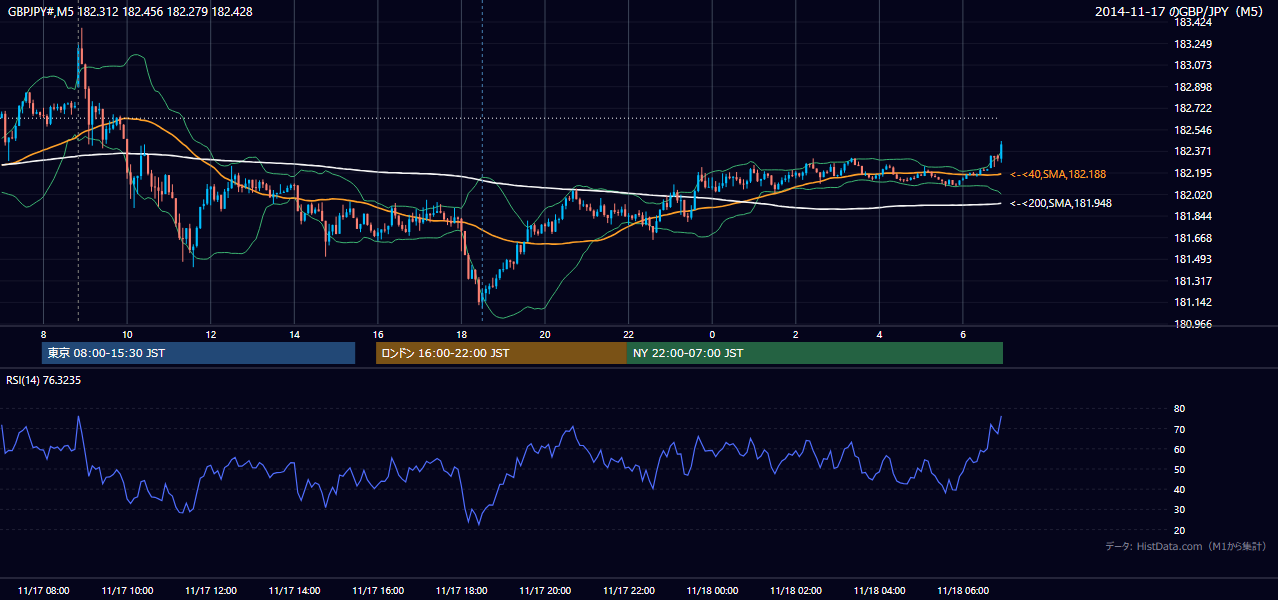
Task: Click the 180.966 price axis label
Action: click(x=1193, y=324)
